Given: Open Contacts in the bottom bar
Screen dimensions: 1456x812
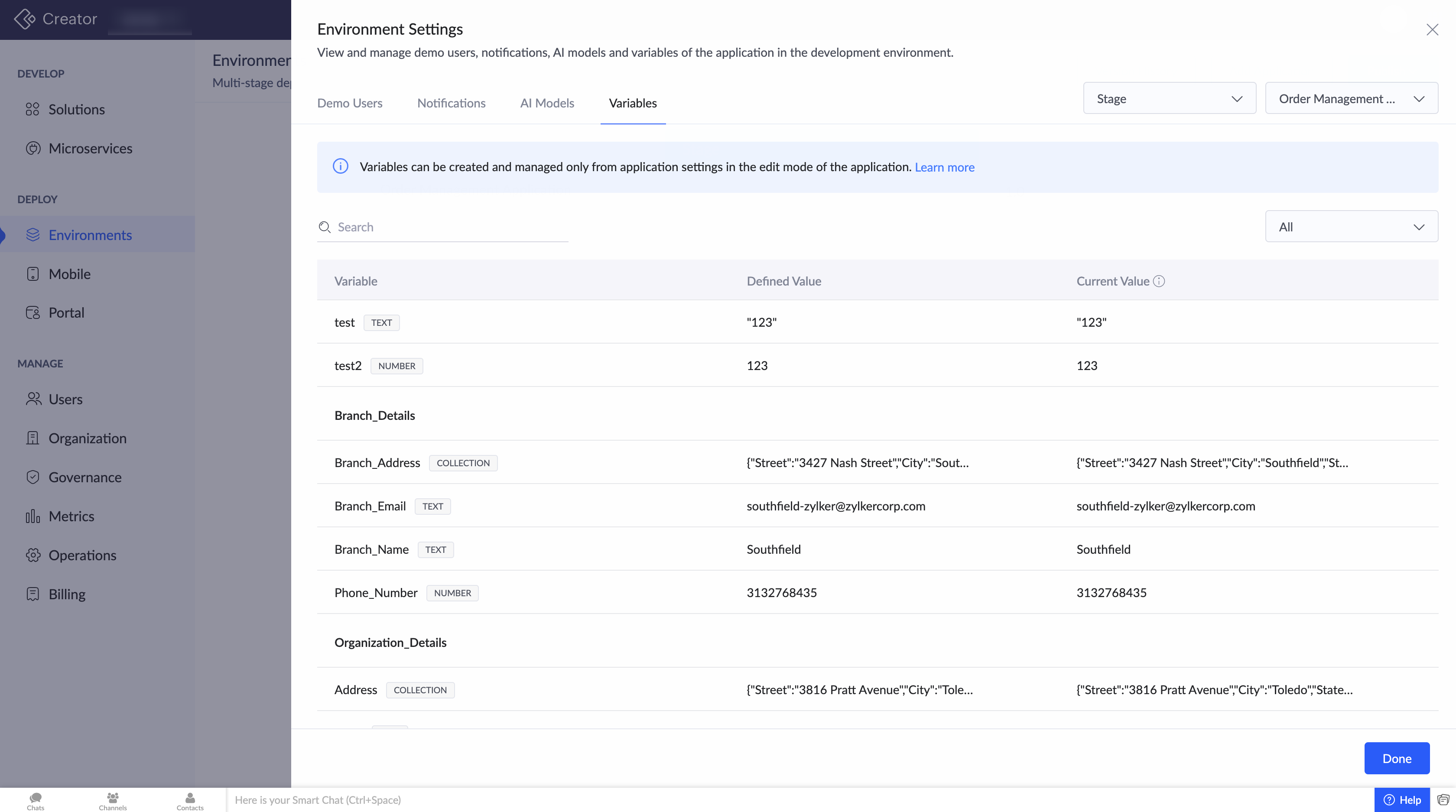Looking at the screenshot, I should [x=190, y=800].
